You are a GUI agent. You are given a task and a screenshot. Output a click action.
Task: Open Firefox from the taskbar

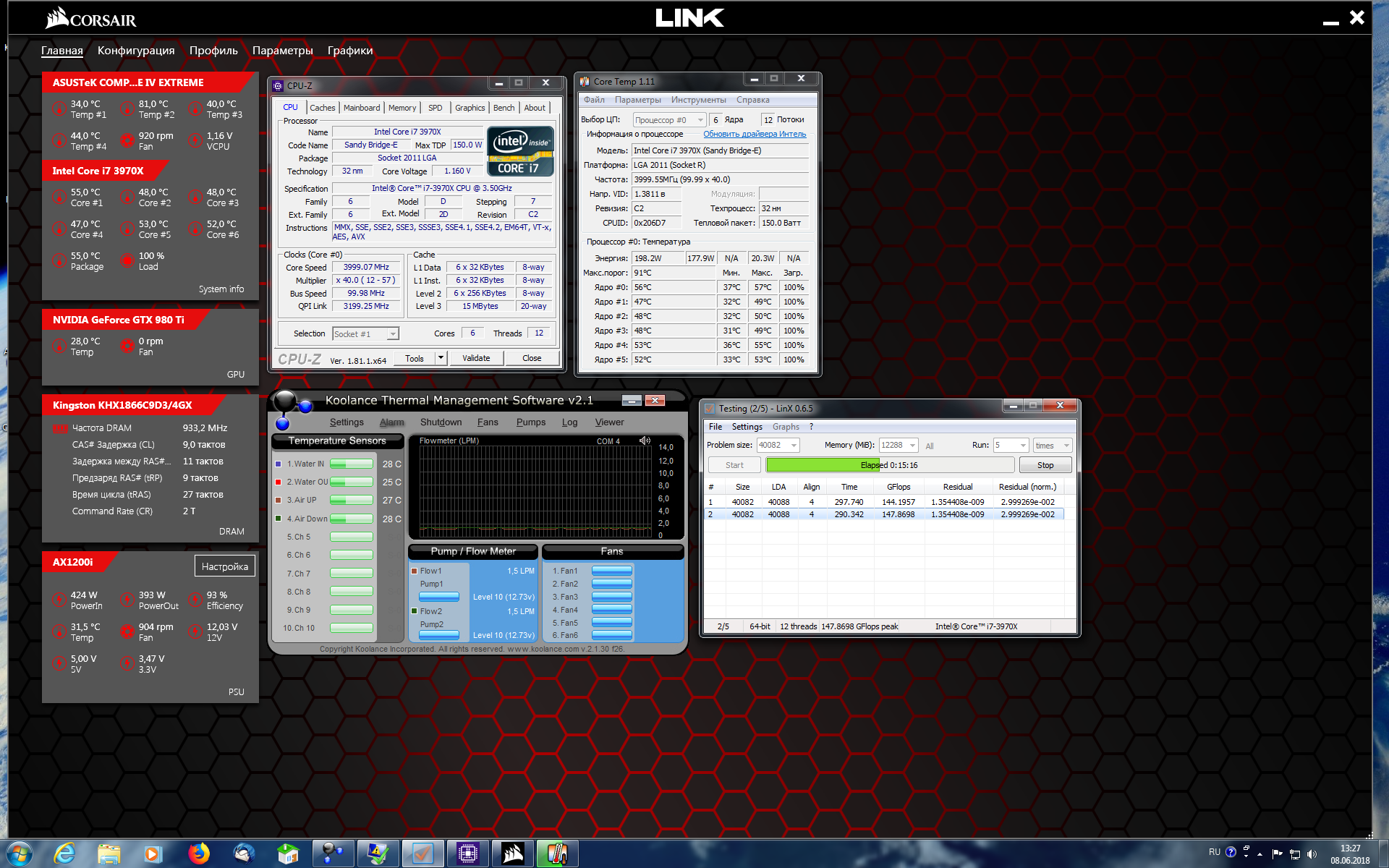click(198, 854)
